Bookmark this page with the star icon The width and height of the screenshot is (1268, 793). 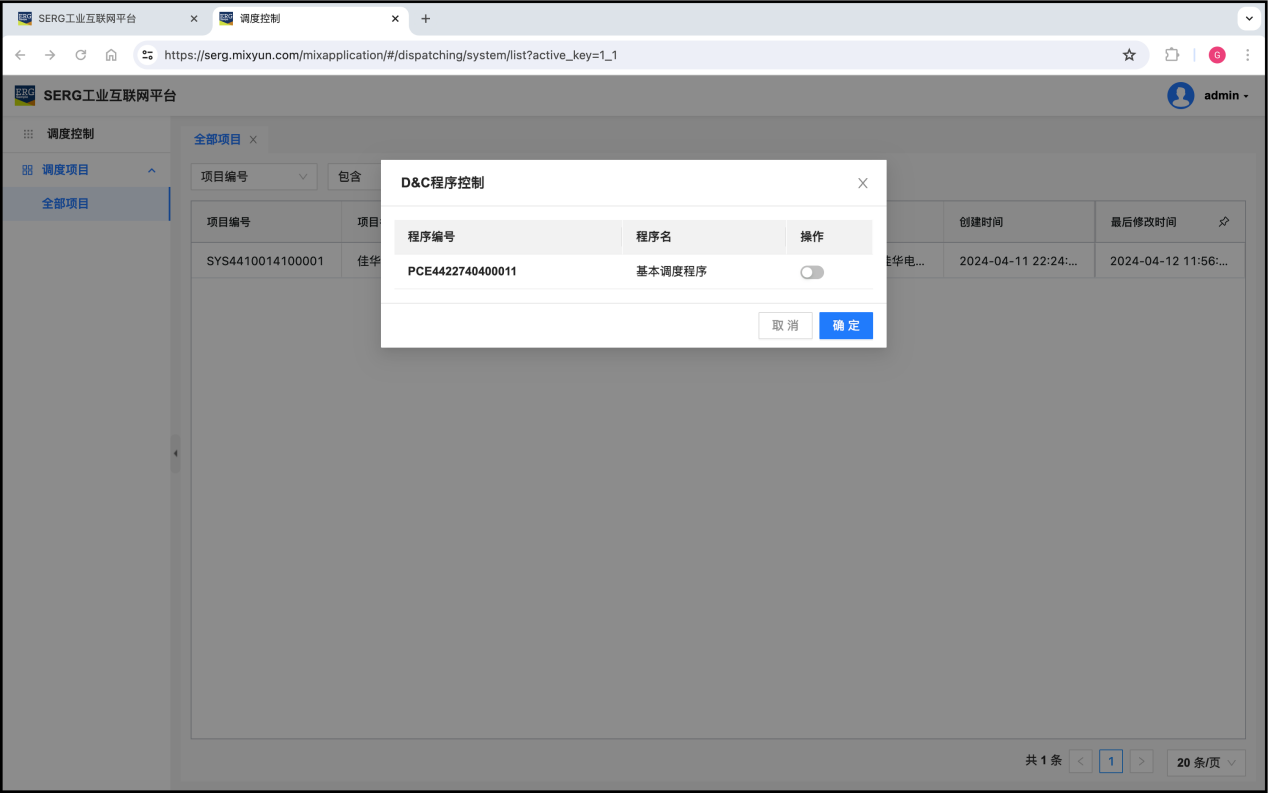pos(1129,55)
